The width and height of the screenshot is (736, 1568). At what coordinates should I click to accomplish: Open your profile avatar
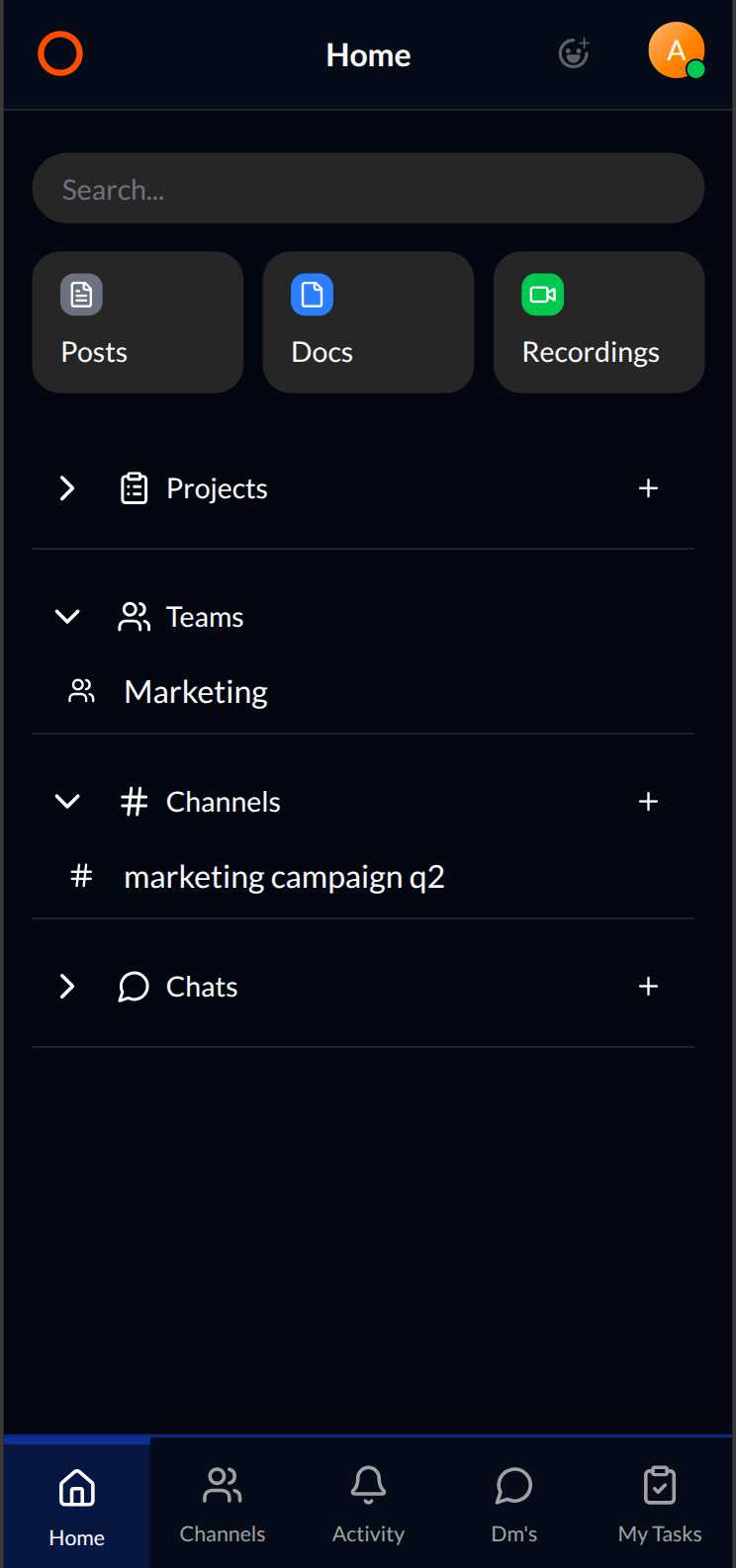[x=676, y=50]
